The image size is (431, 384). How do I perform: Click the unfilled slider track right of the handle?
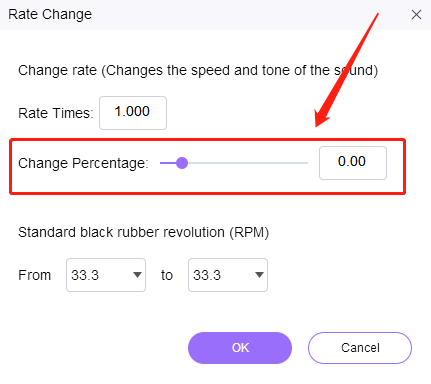[248, 163]
